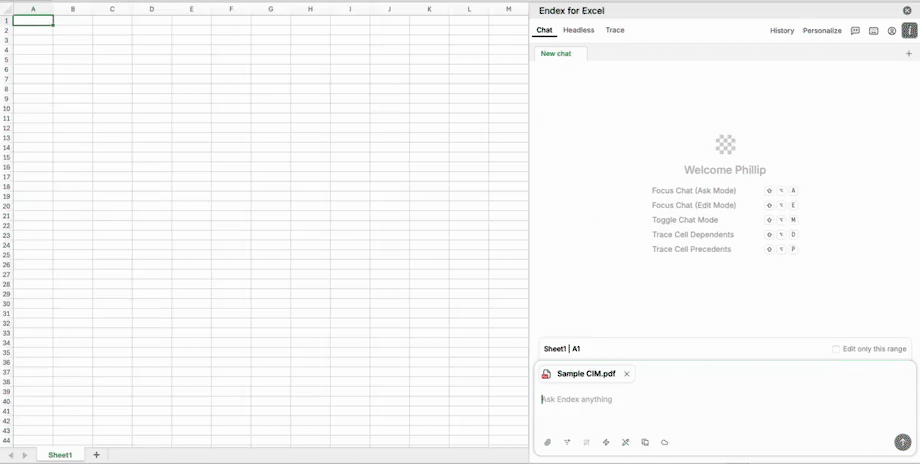The image size is (920, 464).
Task: Click the Toggle Chat Mode shortcut text
Action: tap(685, 220)
